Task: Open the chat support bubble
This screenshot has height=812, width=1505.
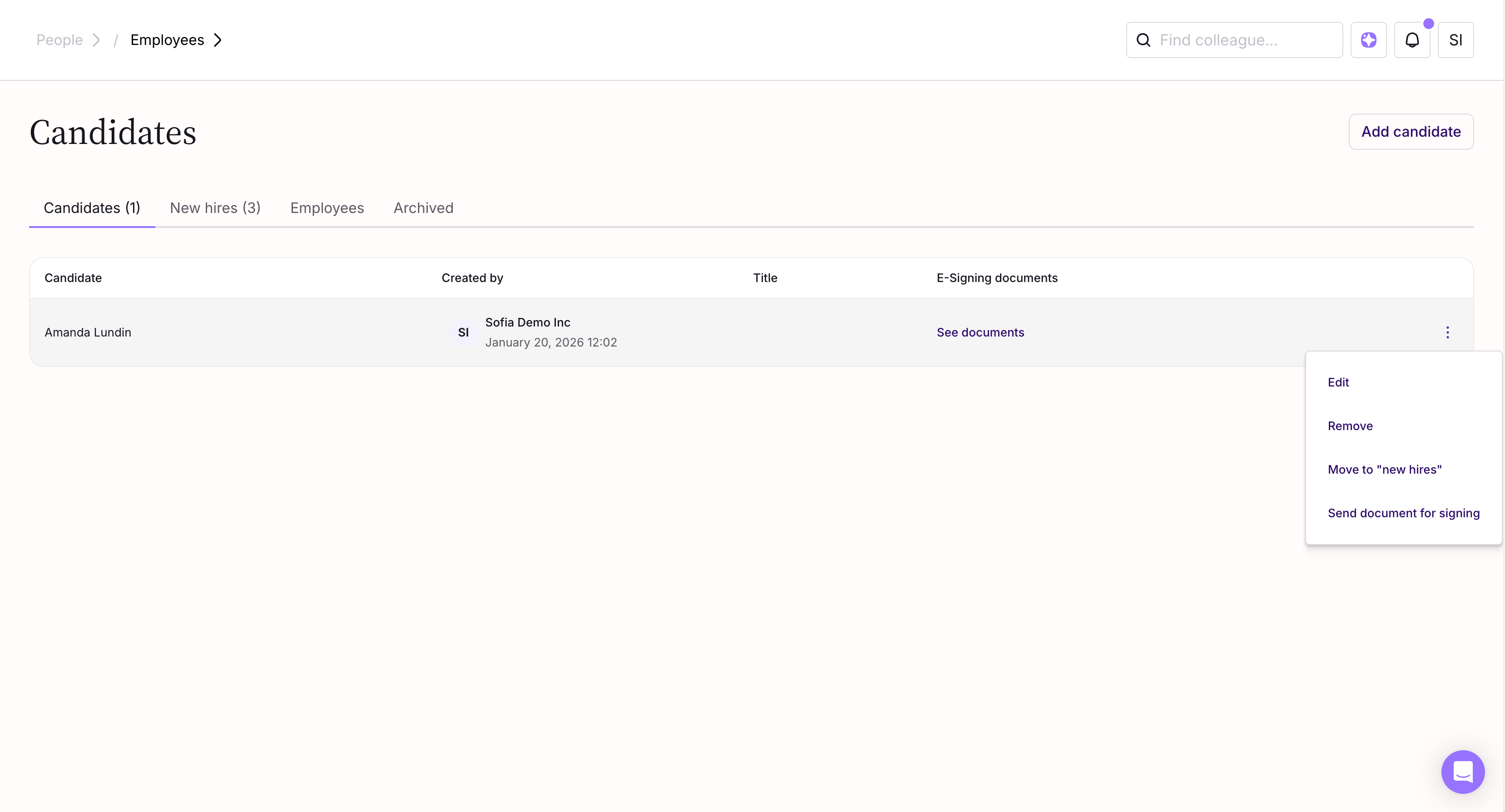Action: tap(1462, 772)
